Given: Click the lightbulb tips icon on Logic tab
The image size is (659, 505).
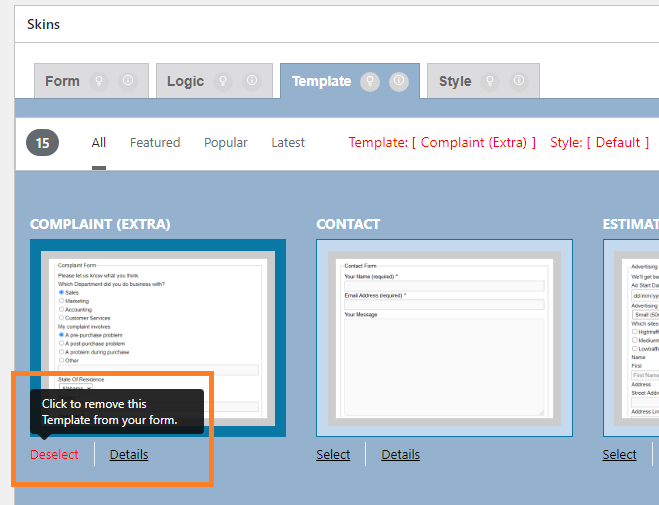Looking at the screenshot, I should tap(224, 81).
